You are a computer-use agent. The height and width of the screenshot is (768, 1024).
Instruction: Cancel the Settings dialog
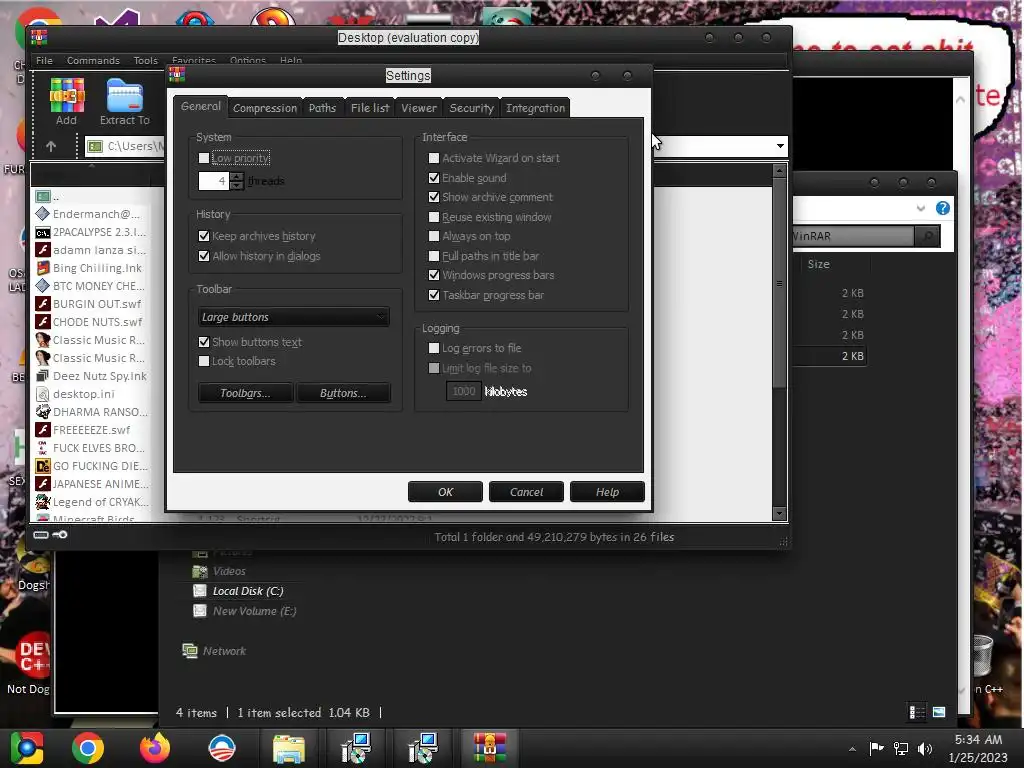click(526, 492)
